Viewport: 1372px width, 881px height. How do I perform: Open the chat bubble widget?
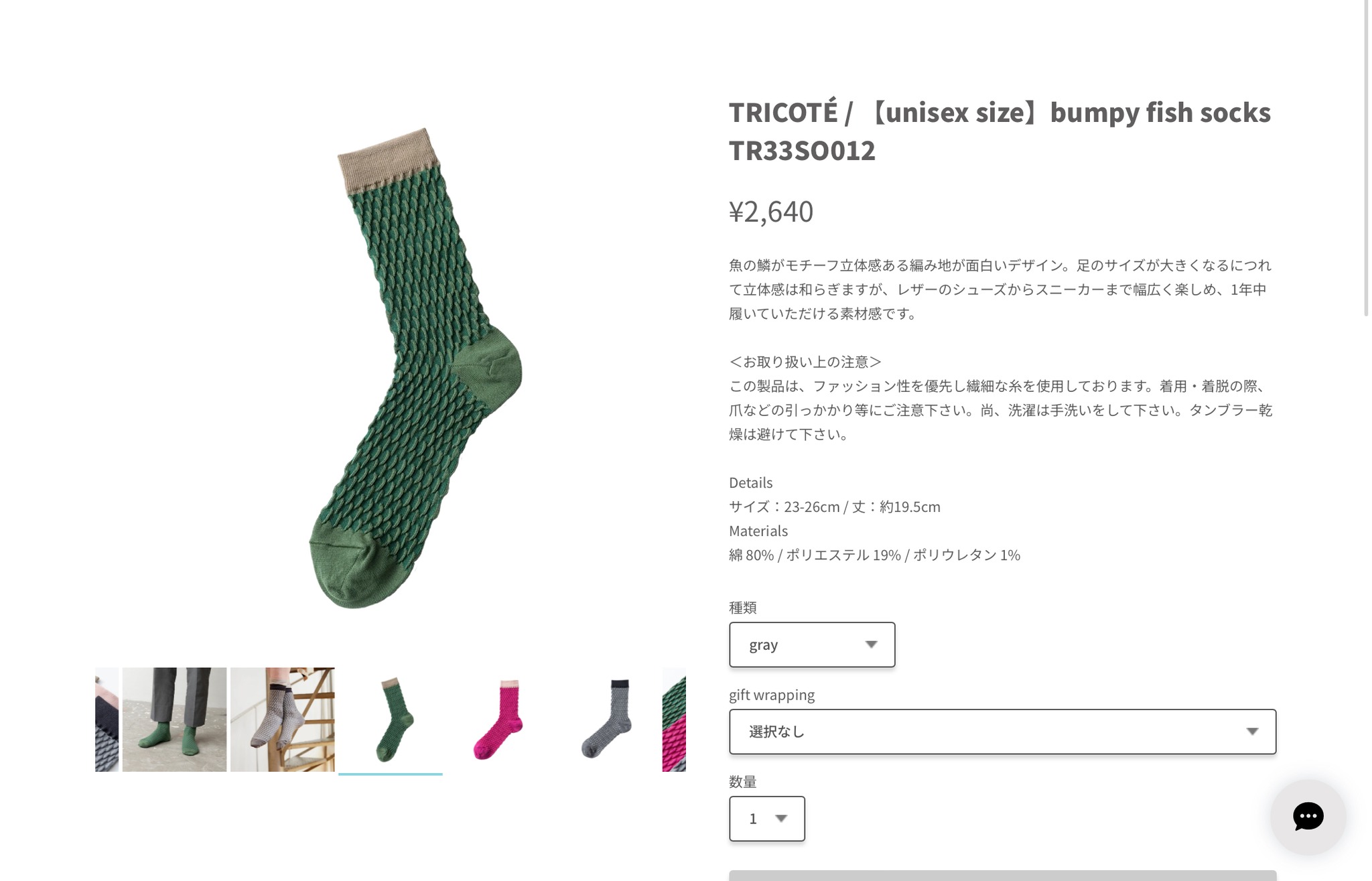[1308, 817]
